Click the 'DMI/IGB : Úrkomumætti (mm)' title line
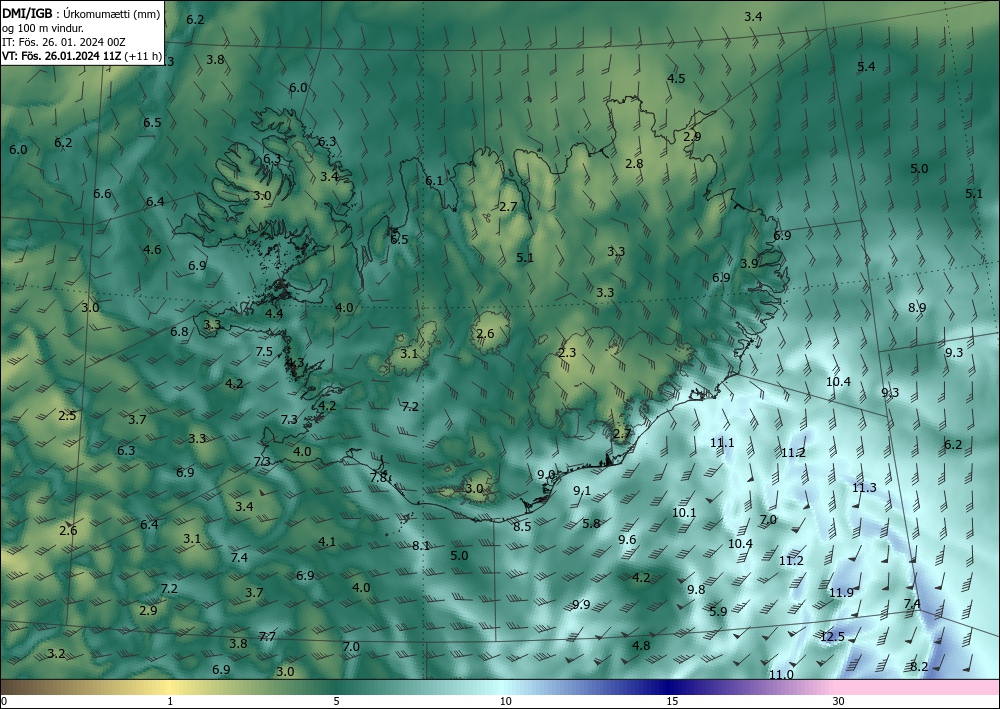This screenshot has width=1000, height=709. [x=81, y=14]
